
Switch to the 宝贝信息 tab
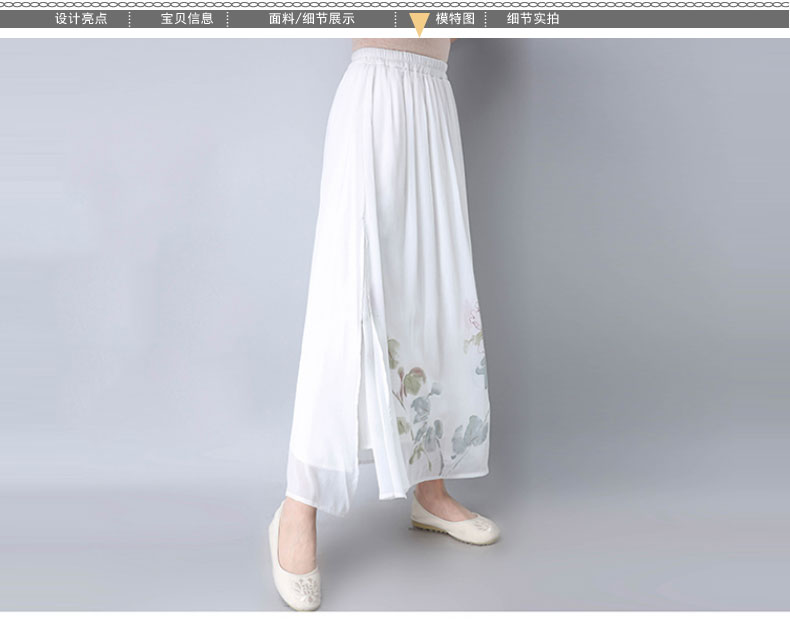click(x=187, y=19)
